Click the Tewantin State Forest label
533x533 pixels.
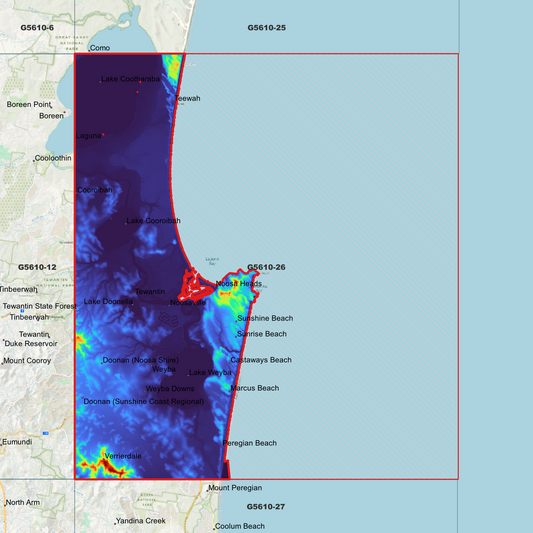click(x=39, y=306)
